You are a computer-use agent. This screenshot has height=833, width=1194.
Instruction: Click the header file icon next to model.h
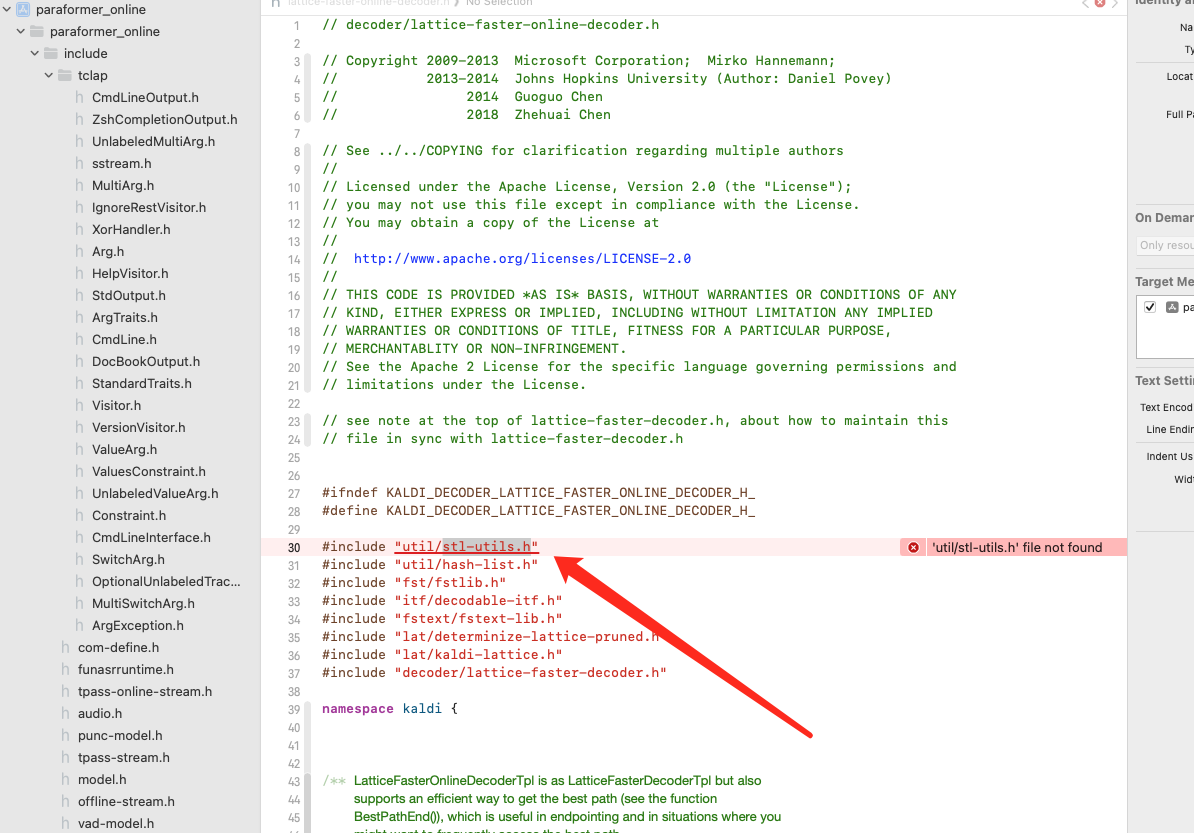[65, 780]
